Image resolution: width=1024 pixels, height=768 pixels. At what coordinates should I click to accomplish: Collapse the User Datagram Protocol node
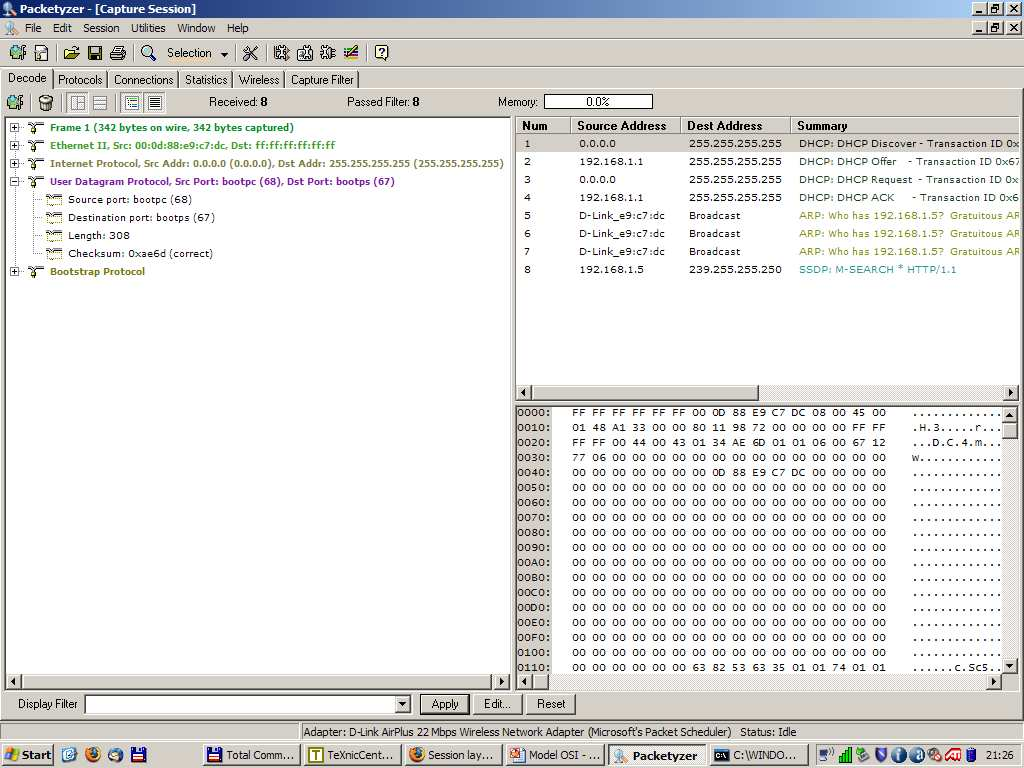[x=14, y=182]
